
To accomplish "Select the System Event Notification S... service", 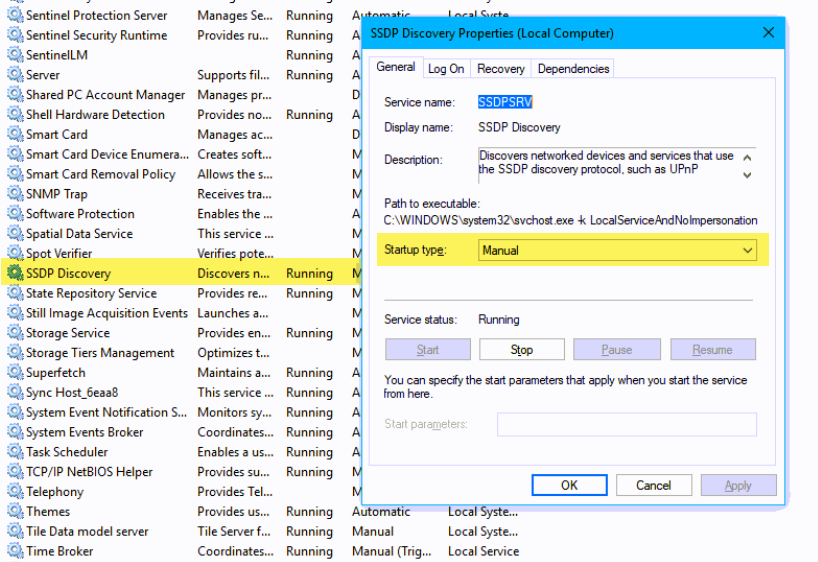I will 181,412.
